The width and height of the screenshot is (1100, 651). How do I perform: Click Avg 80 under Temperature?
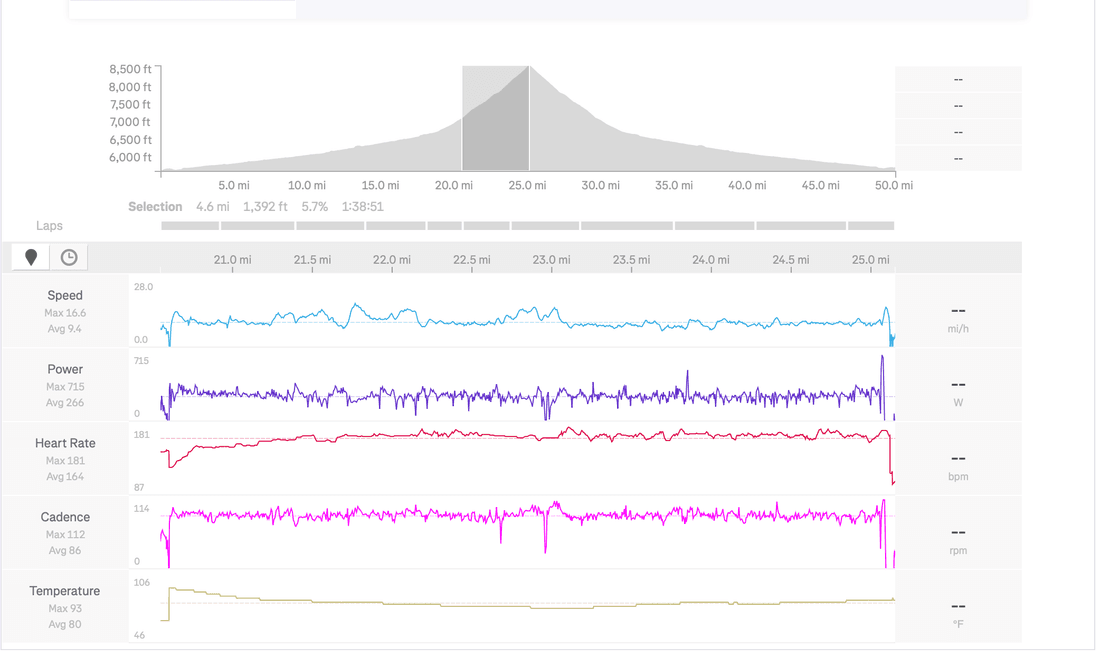coord(65,624)
